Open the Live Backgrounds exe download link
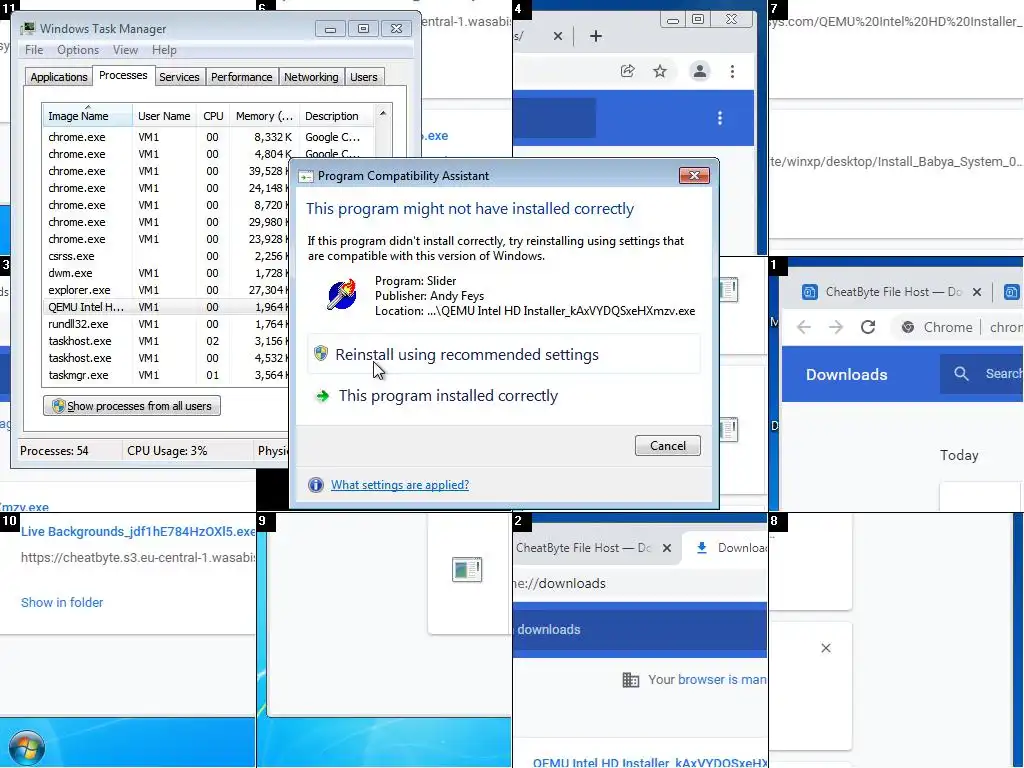The image size is (1024, 768). point(138,532)
